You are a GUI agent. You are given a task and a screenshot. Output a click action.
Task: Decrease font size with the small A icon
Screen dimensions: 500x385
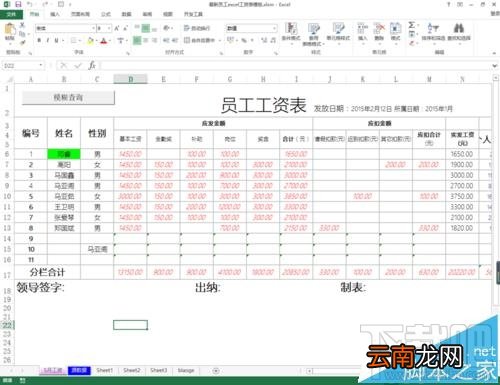point(125,29)
